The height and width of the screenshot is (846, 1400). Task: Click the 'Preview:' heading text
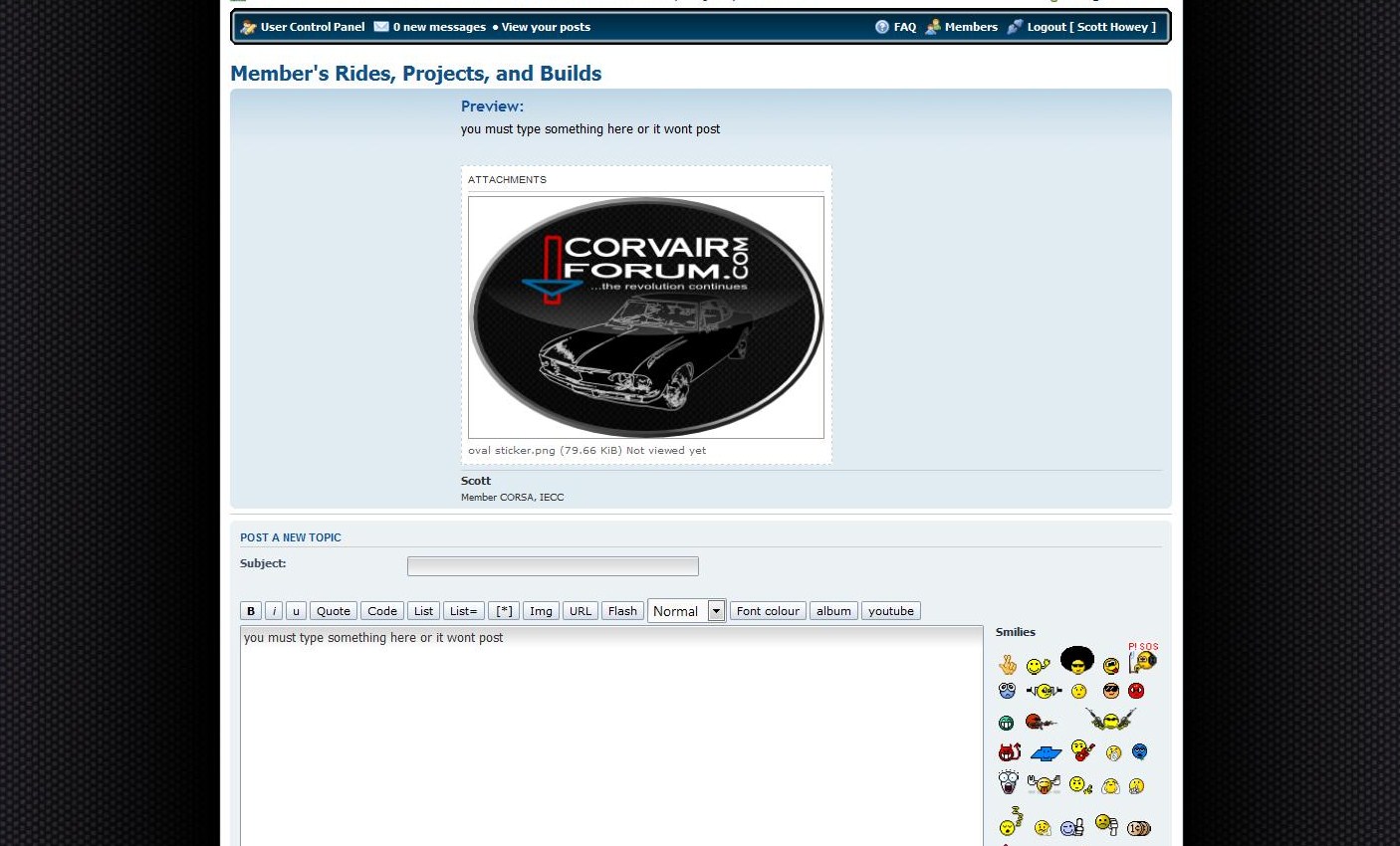click(492, 106)
